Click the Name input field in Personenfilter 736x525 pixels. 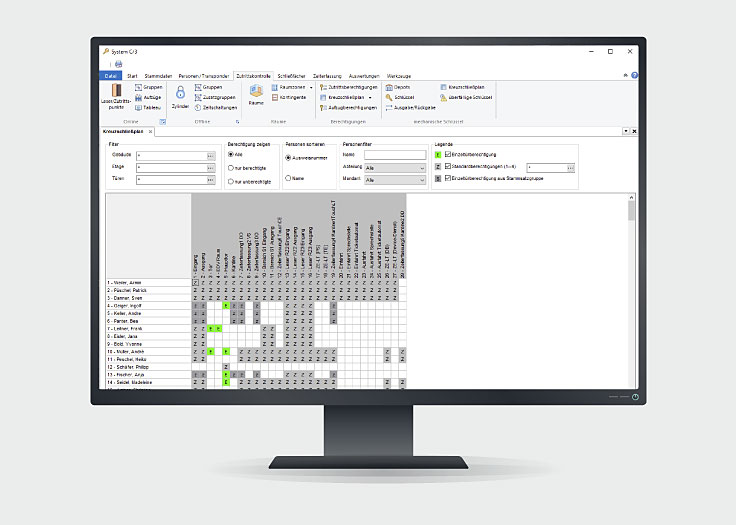coord(395,155)
